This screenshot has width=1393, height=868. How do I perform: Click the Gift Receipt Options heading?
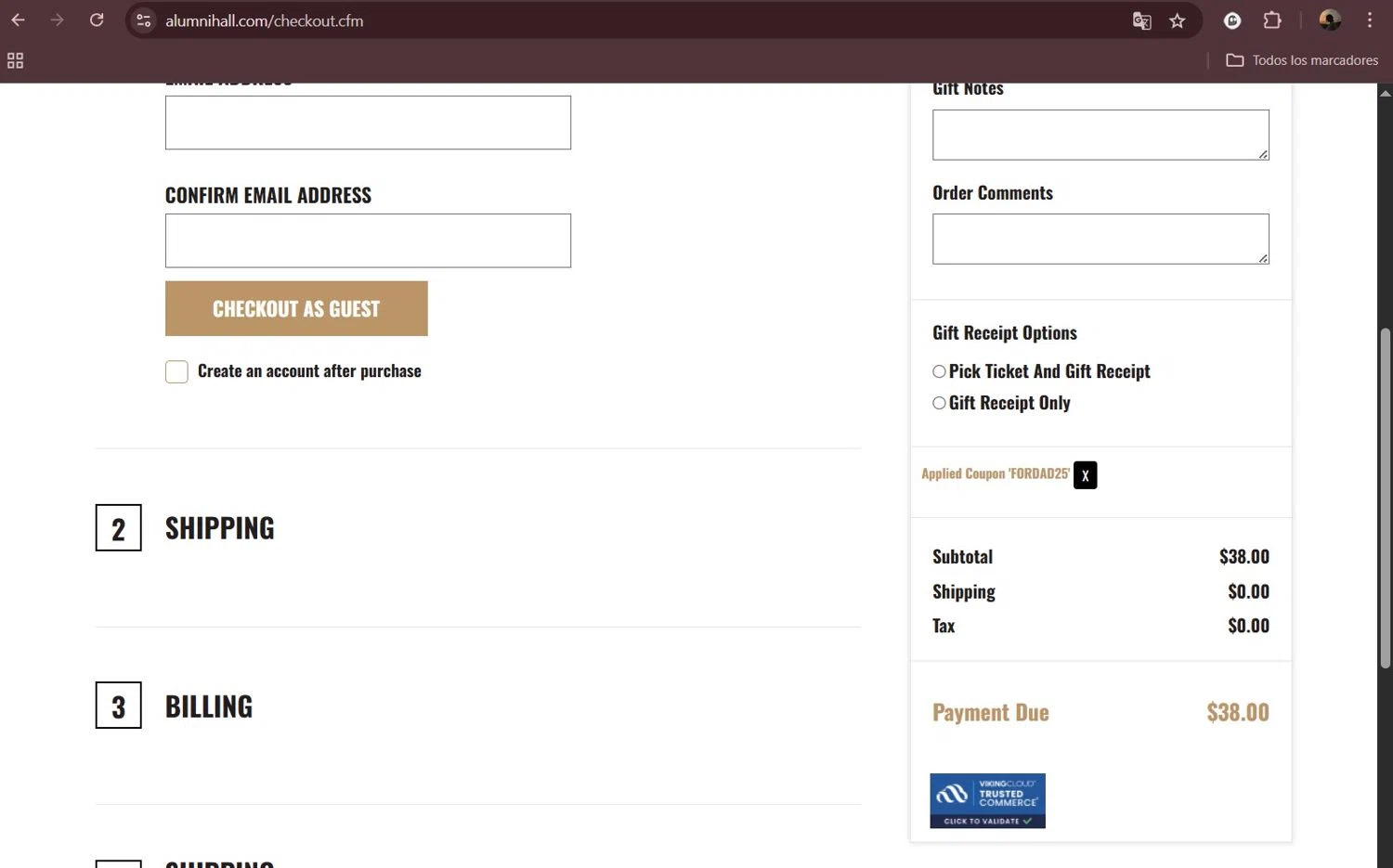click(1005, 332)
